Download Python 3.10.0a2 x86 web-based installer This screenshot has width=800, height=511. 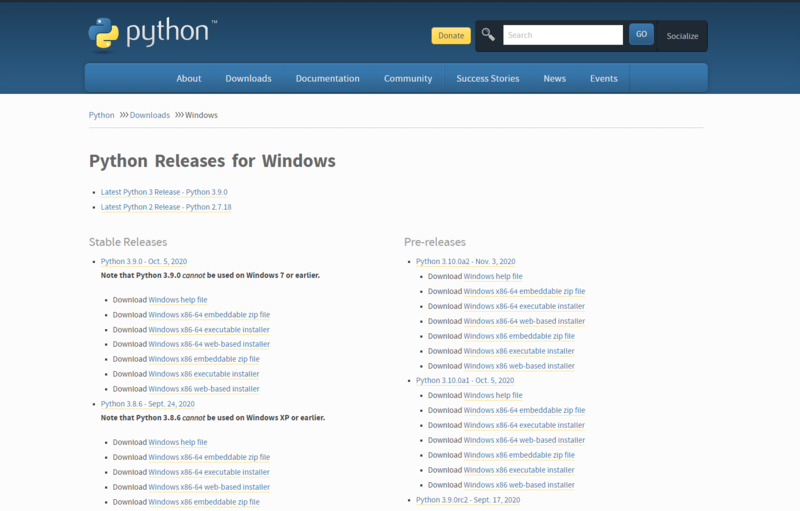tap(519, 366)
